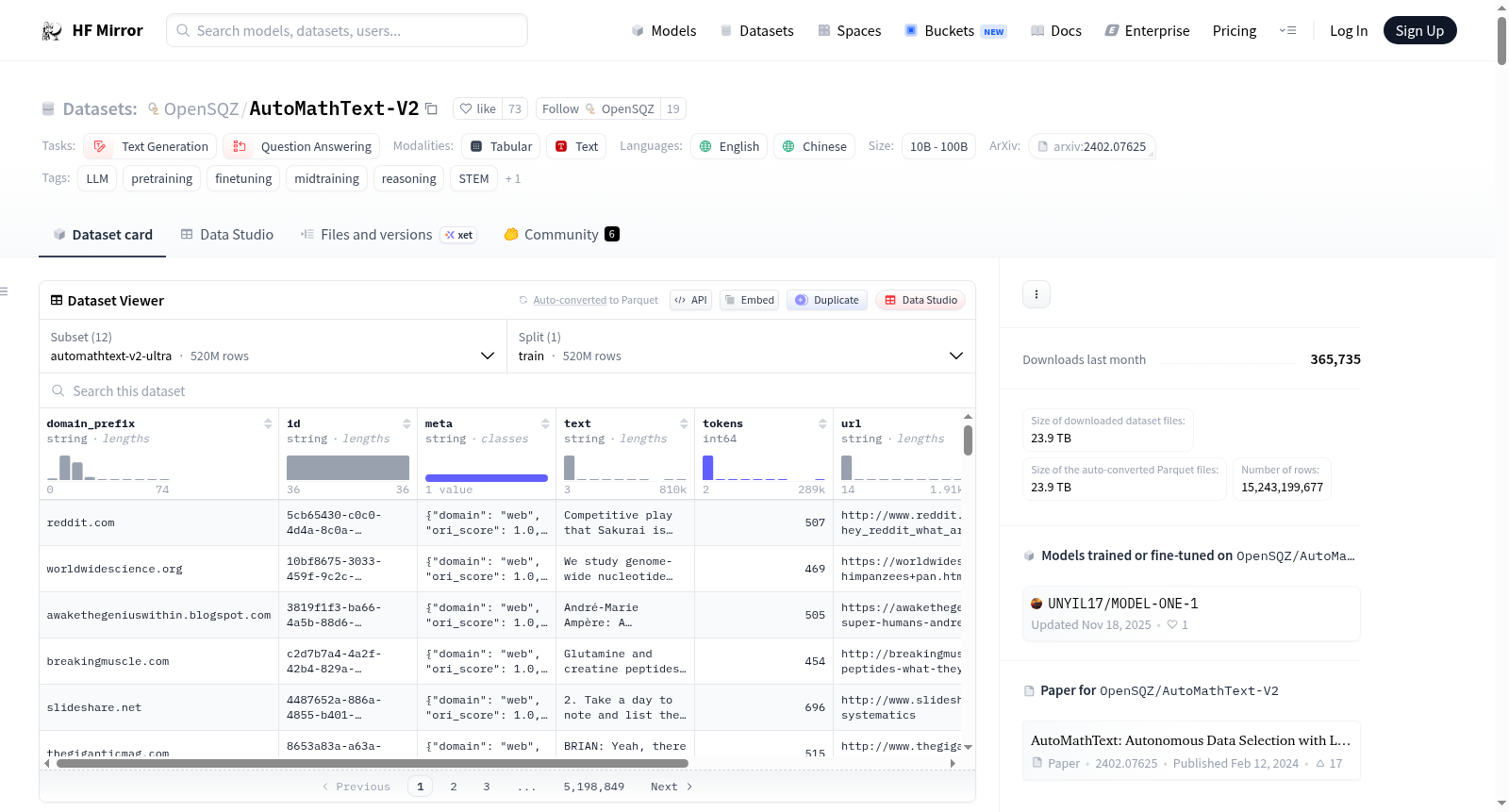
Task: Click the LLM tag
Action: point(97,178)
